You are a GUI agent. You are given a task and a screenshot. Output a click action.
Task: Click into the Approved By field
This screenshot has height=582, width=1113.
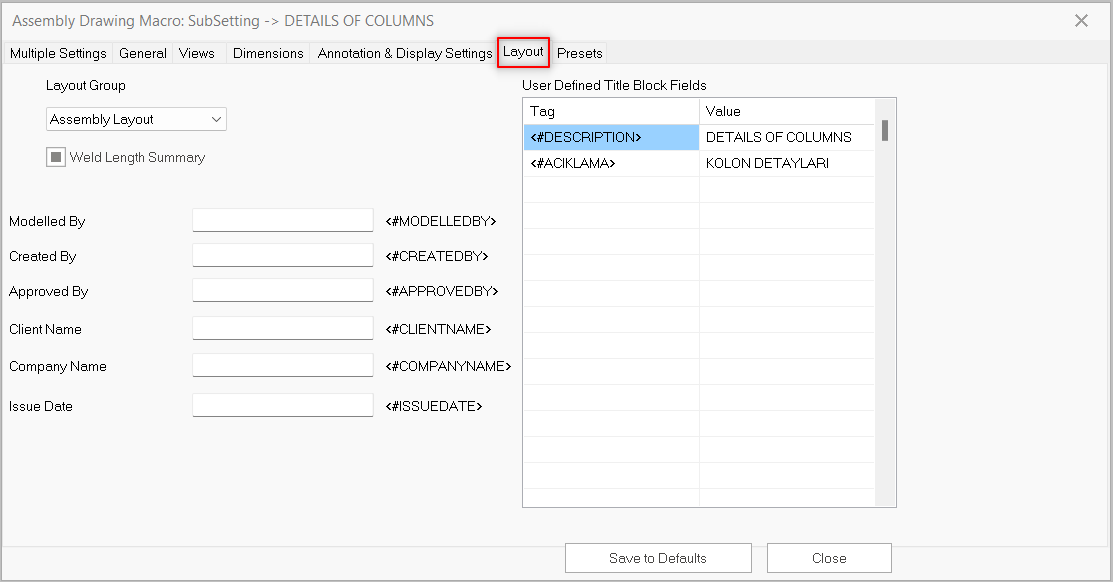282,291
